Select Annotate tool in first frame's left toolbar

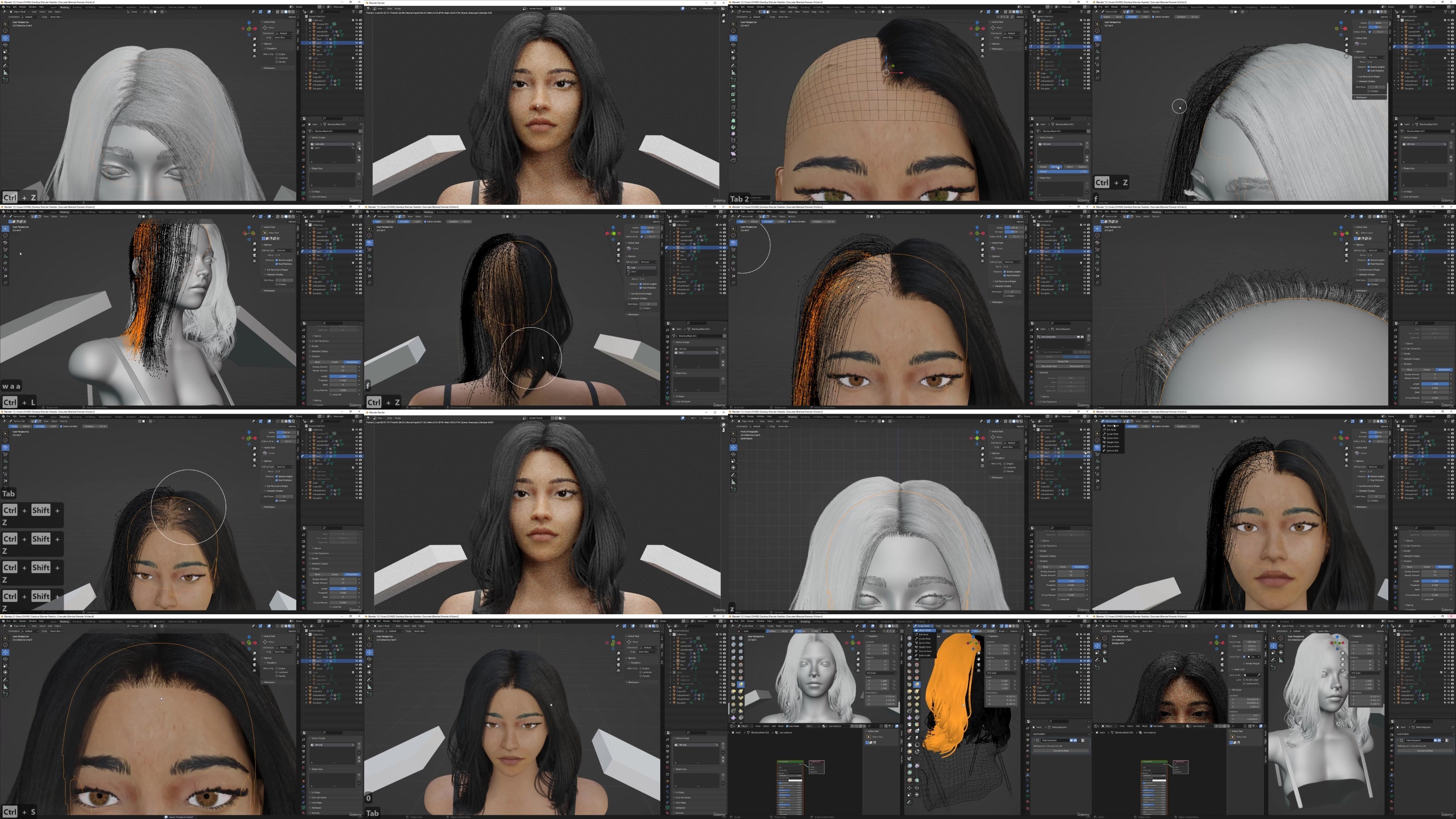pos(5,66)
